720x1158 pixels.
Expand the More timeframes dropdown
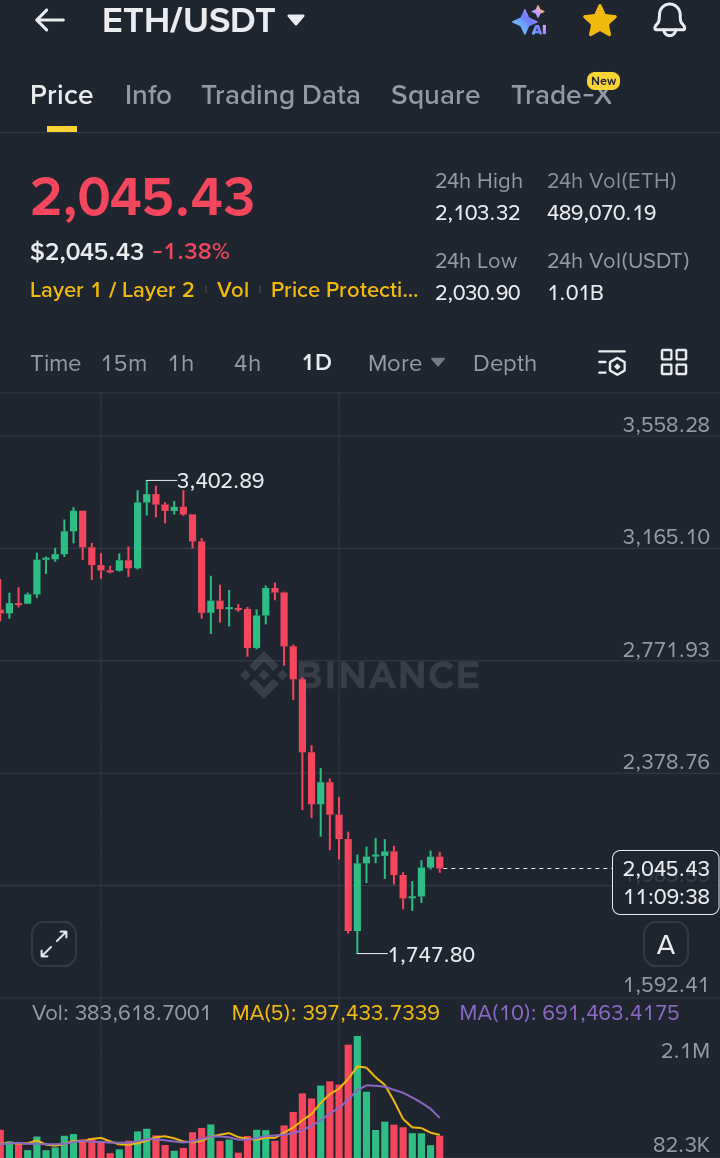406,363
